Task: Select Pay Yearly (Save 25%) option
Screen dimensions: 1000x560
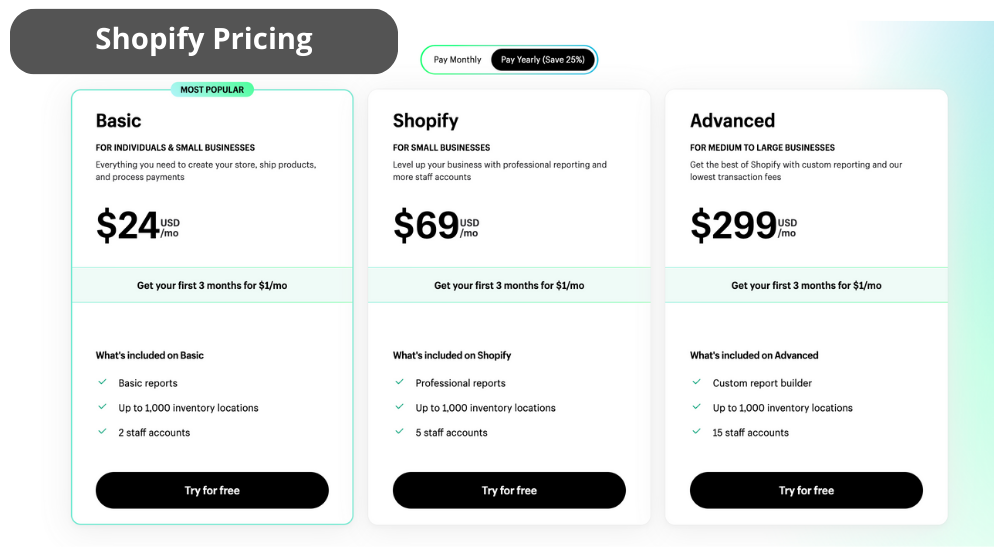Action: point(543,59)
